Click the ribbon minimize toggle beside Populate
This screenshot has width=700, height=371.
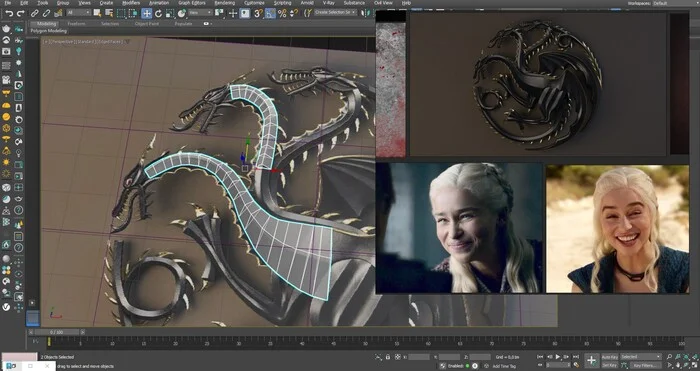pos(207,23)
